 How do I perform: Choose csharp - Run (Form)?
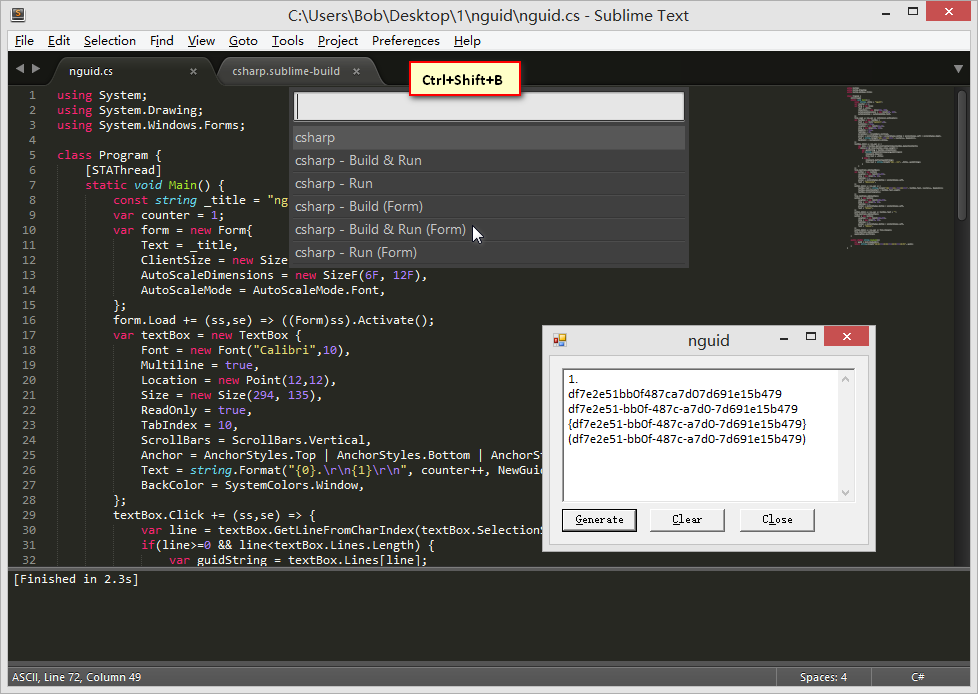click(489, 253)
